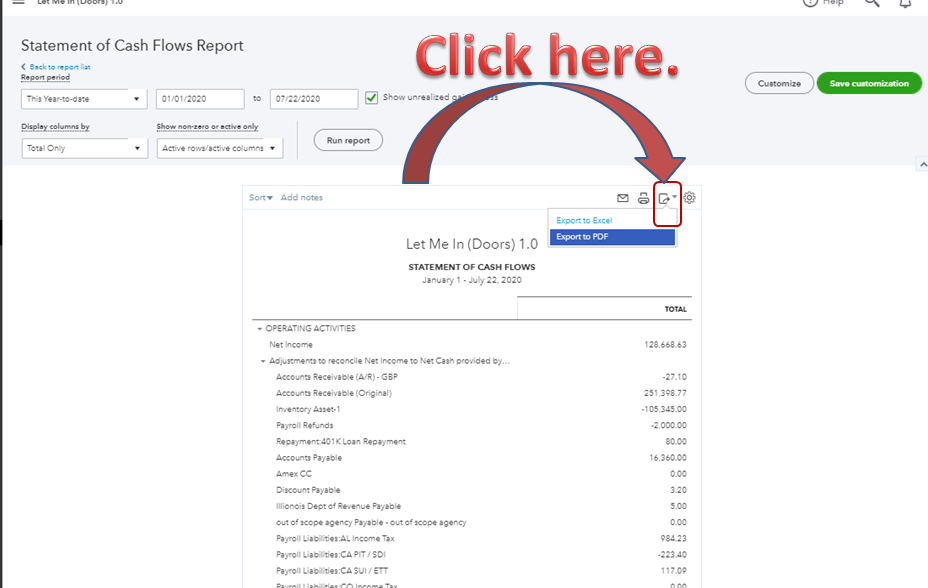Click Payroll Liabilities:AL Income Tax amount 984.23
Screen dimensions: 928x588
click(x=674, y=538)
